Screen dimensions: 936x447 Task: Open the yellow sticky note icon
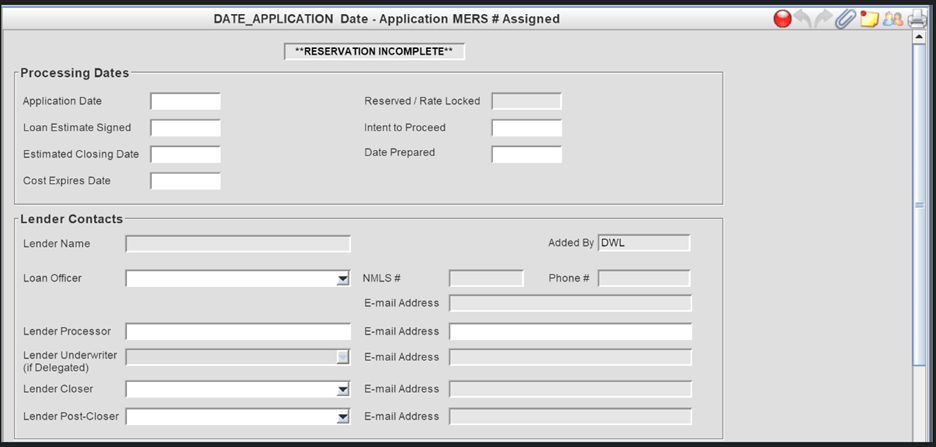point(869,18)
